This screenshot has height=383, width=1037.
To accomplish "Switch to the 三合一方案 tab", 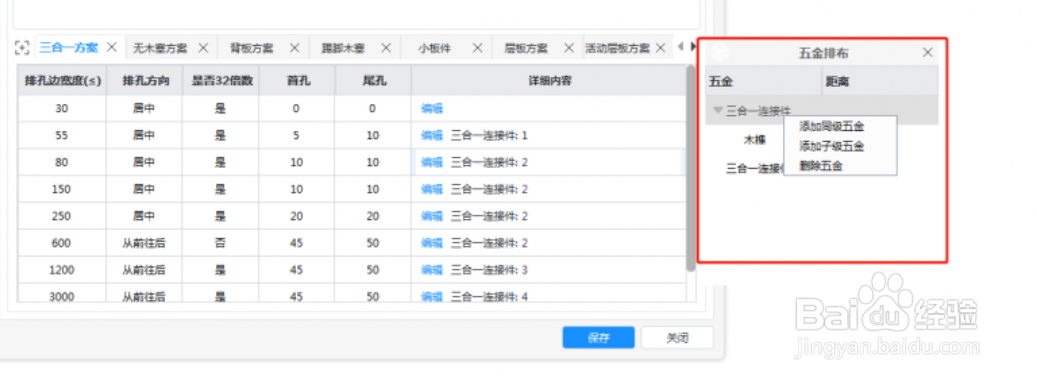I will [x=69, y=48].
